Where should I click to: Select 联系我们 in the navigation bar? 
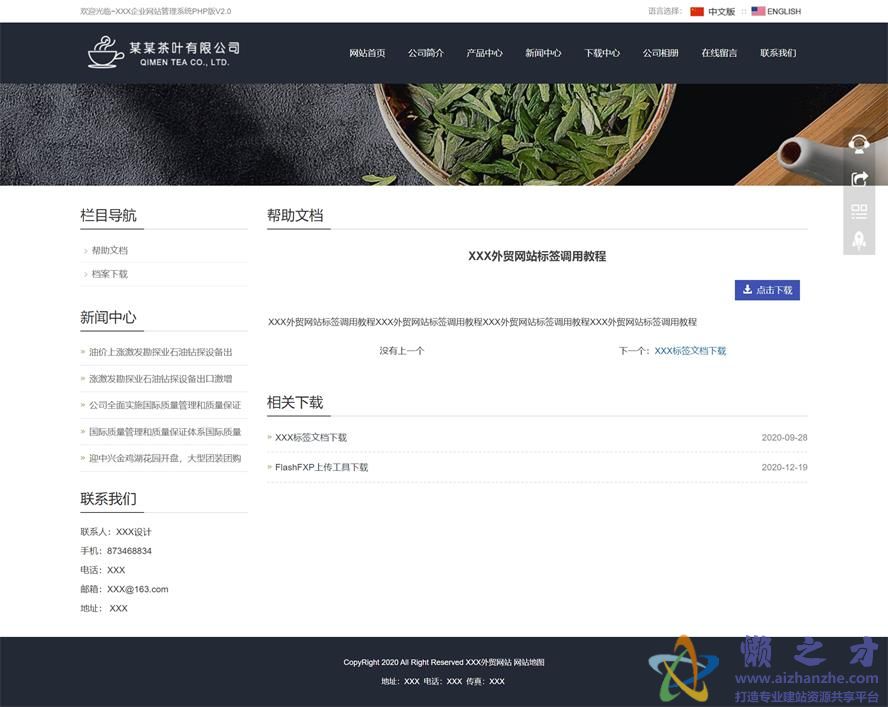point(778,53)
